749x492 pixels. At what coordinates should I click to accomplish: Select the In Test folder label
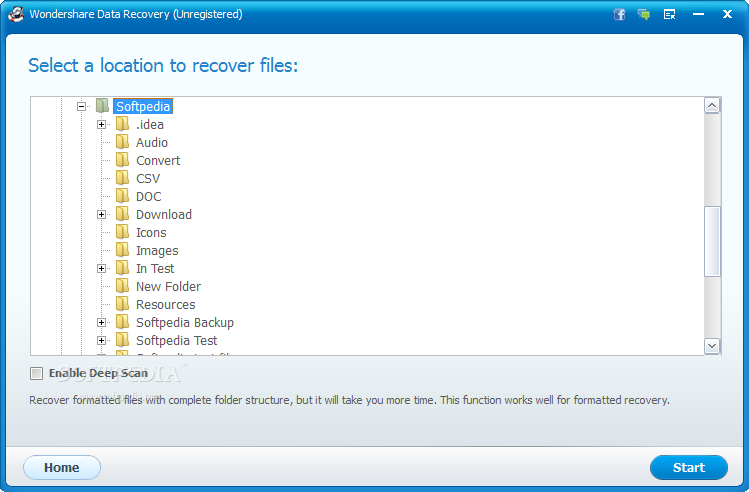(155, 268)
